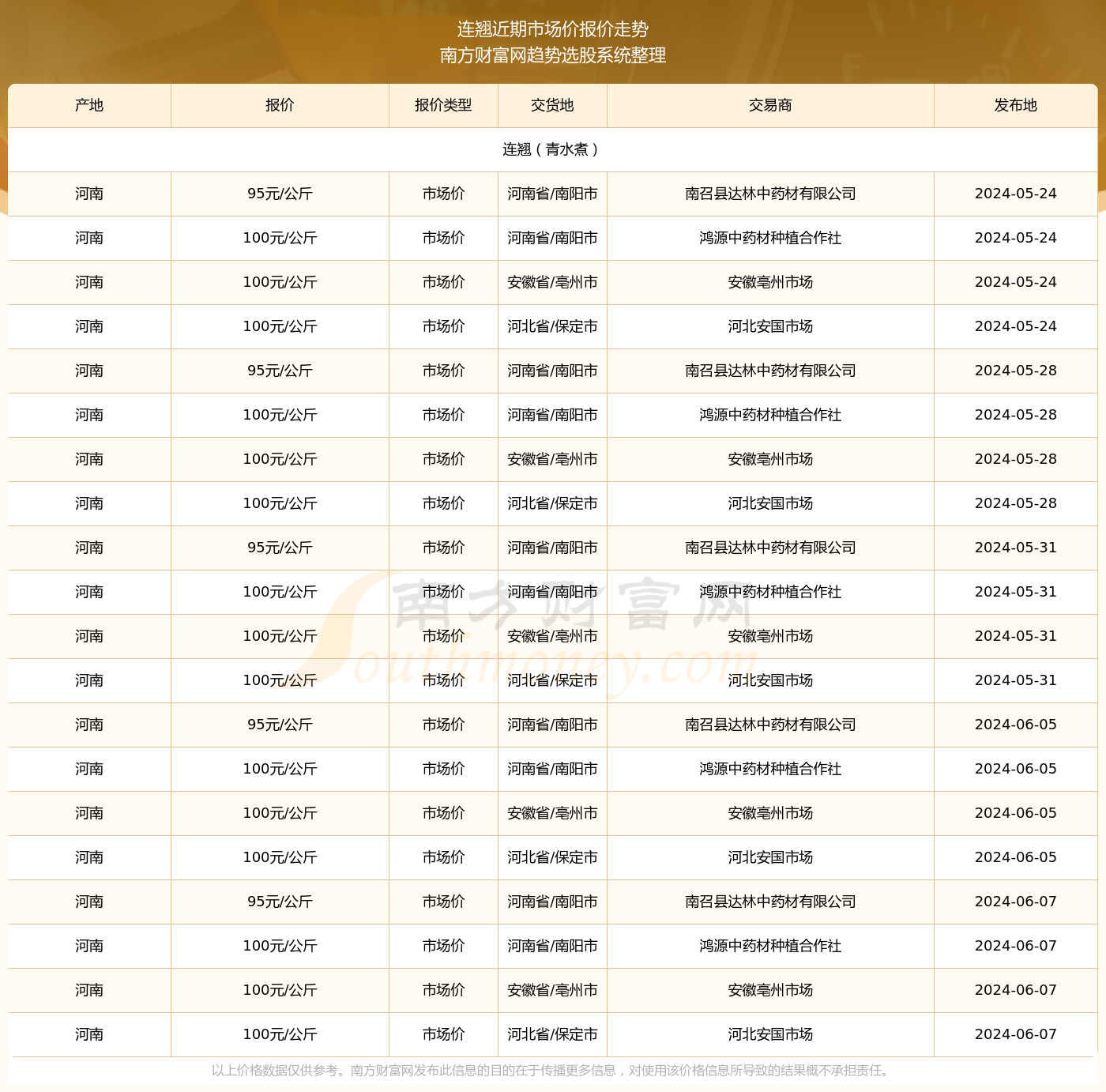Viewport: 1106px width, 1092px height.
Task: Click 河南省/南阳市 in 鸿源 2024-06-05 row
Action: pyautogui.click(x=552, y=769)
